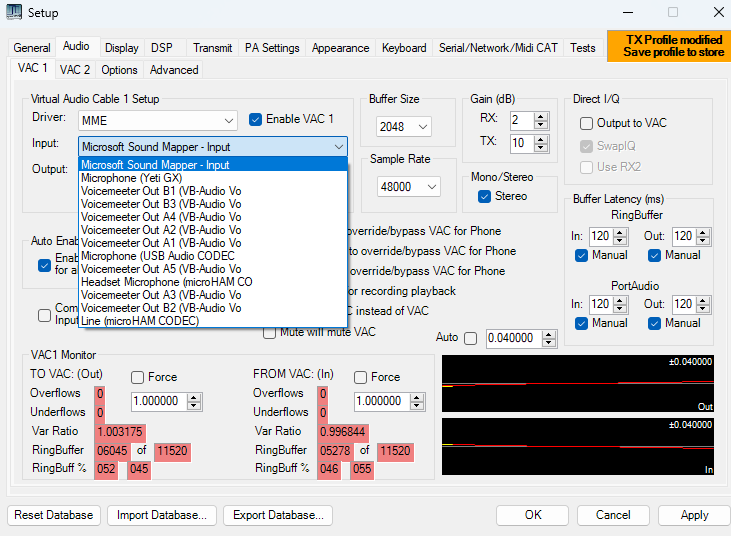The height and width of the screenshot is (536, 731).
Task: Select Voicemeeter Out A4 input
Action: 213,217
